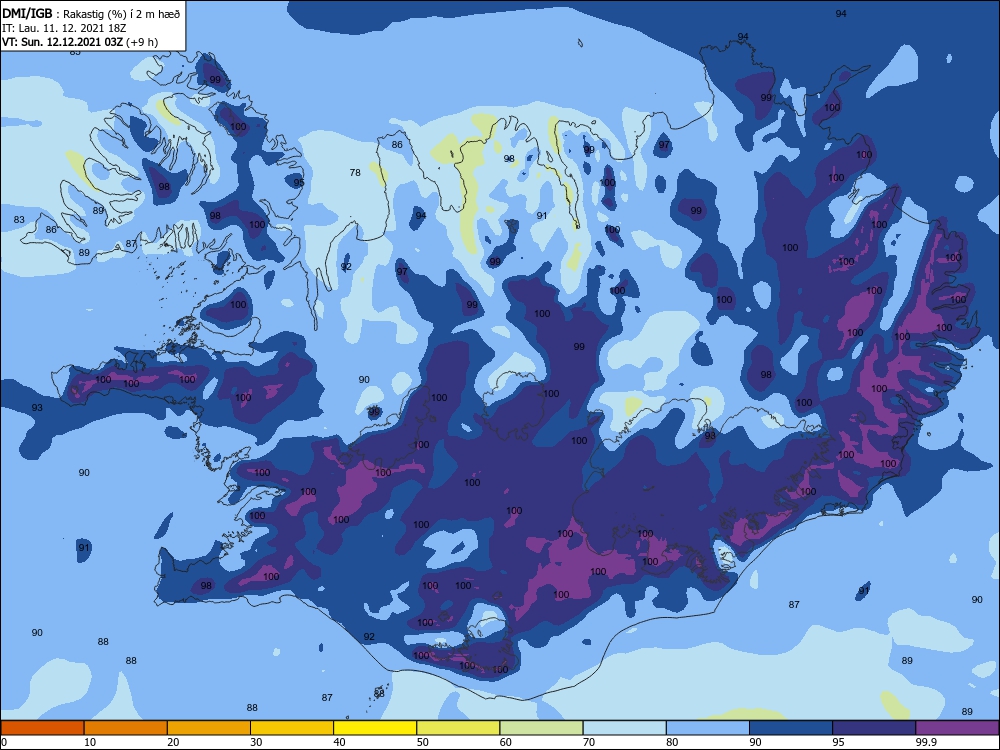Click the 'DMI/IGB' title text
Viewport: 1000px width, 750px height.
(27, 14)
